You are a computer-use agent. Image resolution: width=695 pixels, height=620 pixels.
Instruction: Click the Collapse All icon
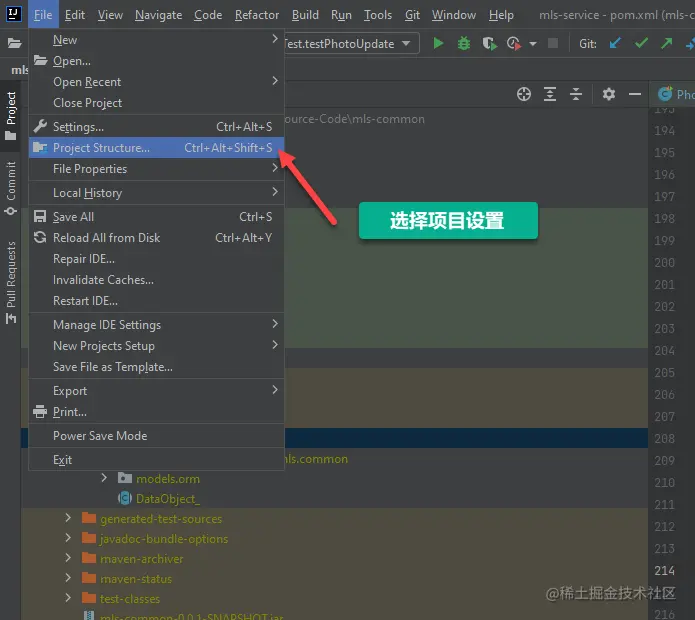click(576, 94)
